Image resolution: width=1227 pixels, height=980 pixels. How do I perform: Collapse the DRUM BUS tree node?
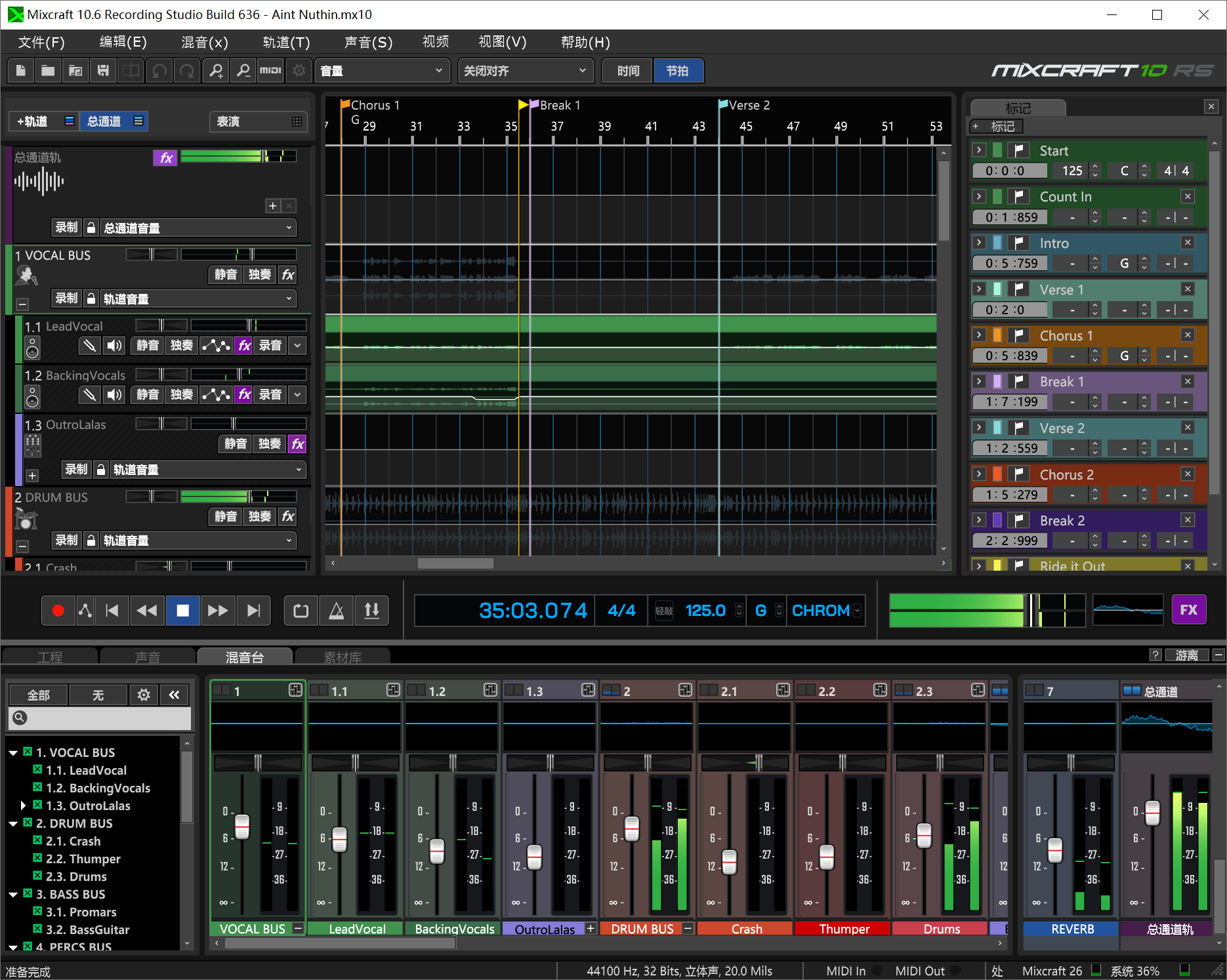click(13, 823)
